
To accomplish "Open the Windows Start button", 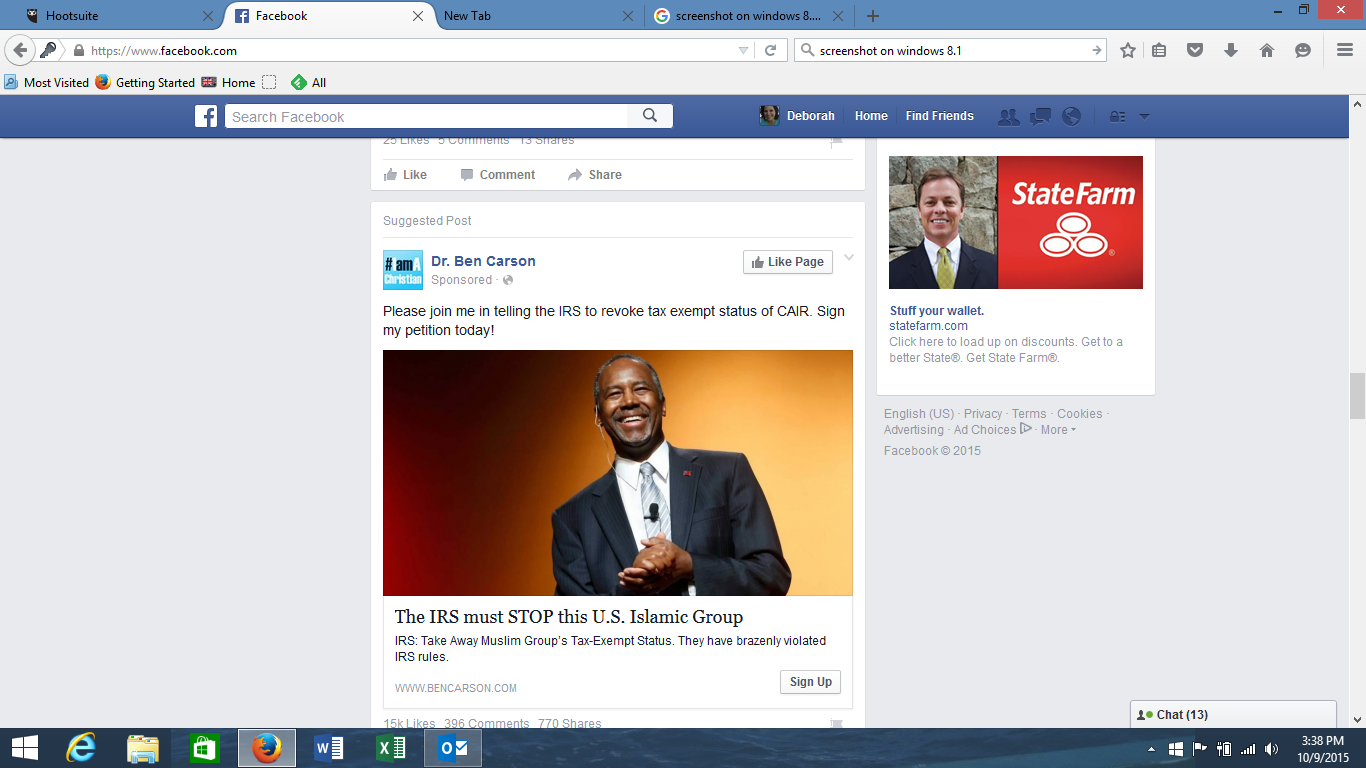I will tap(25, 748).
